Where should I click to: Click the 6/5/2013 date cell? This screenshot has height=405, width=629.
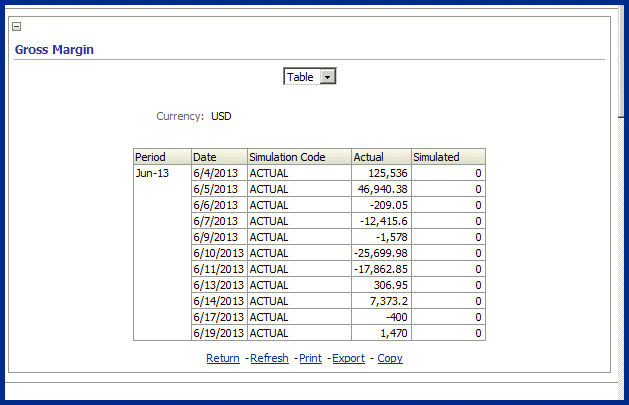coord(219,189)
